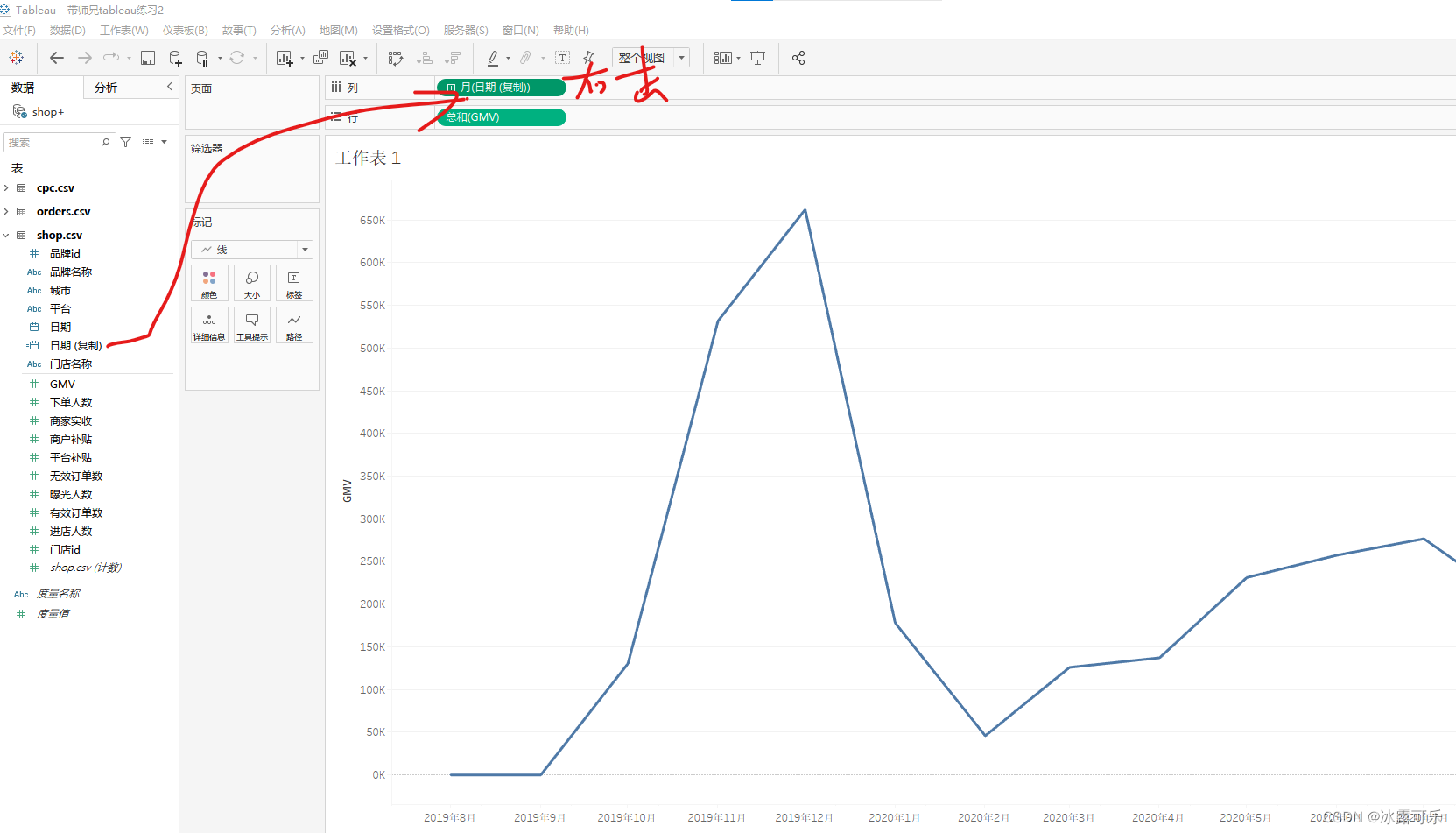
Task: Click the redo forward arrow
Action: tap(85, 58)
